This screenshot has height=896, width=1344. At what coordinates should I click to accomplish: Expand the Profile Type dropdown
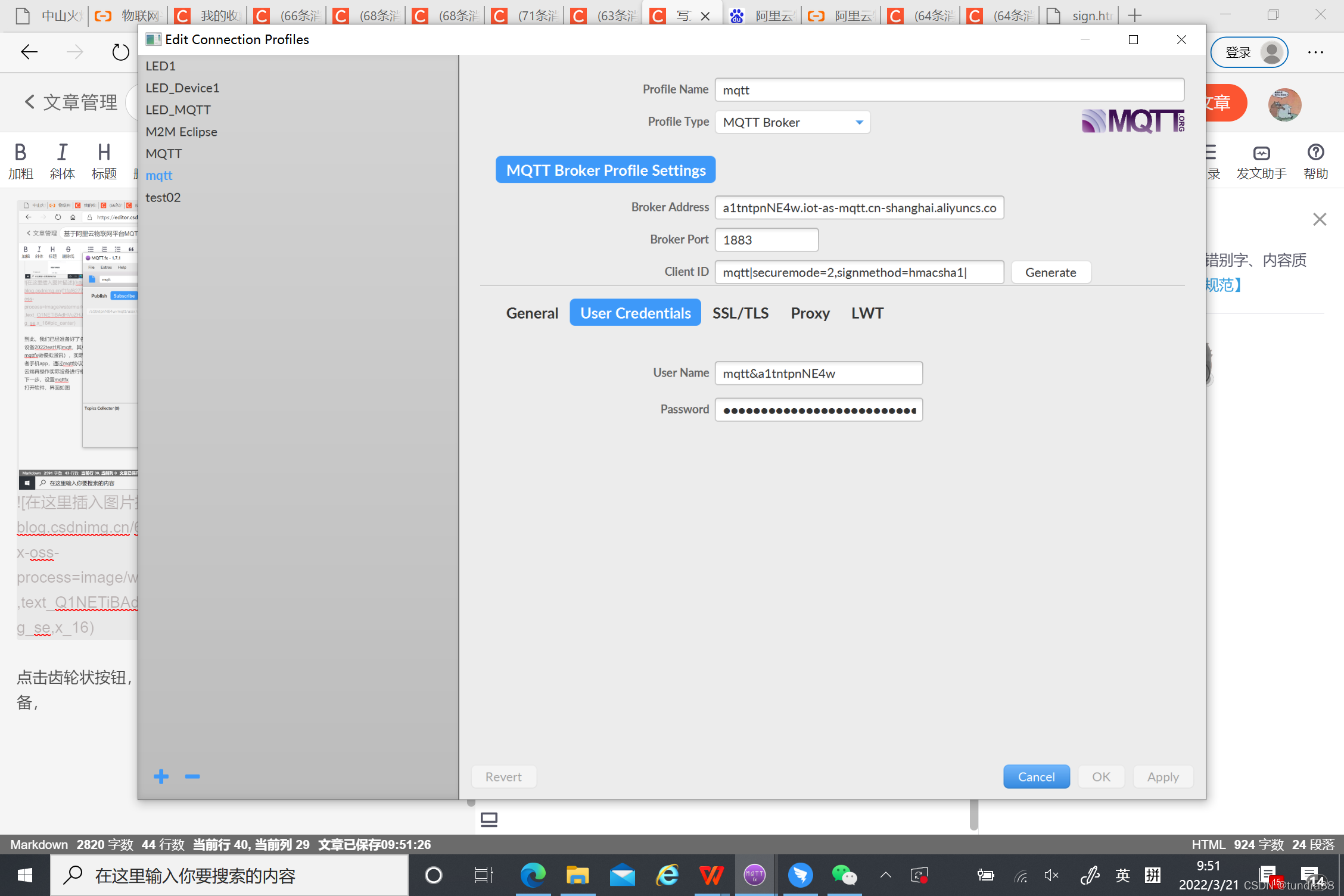click(859, 122)
